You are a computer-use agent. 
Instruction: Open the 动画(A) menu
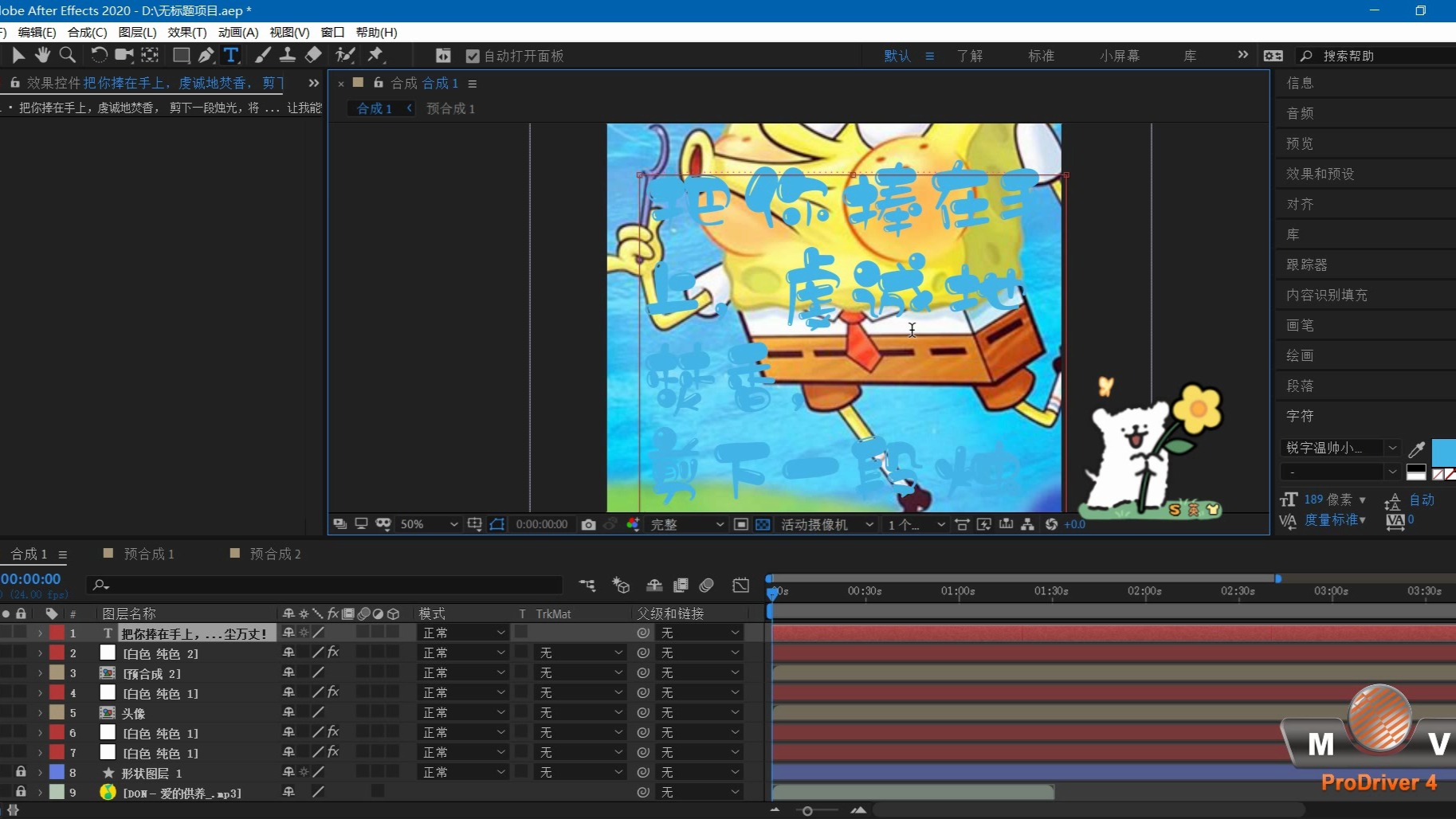coord(238,32)
